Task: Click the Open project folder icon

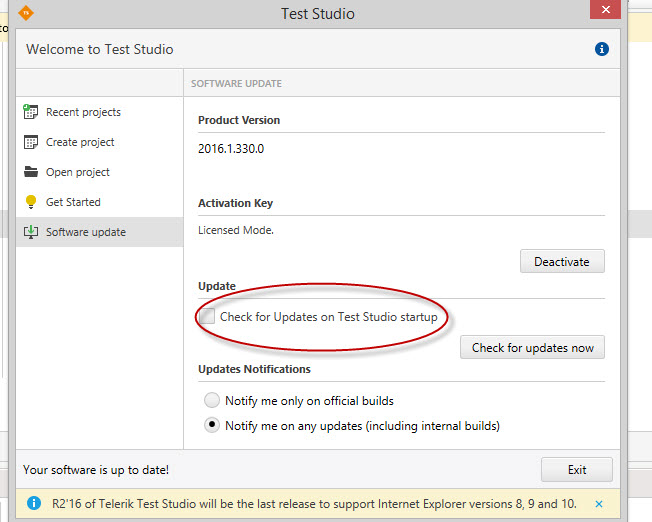Action: tap(30, 172)
